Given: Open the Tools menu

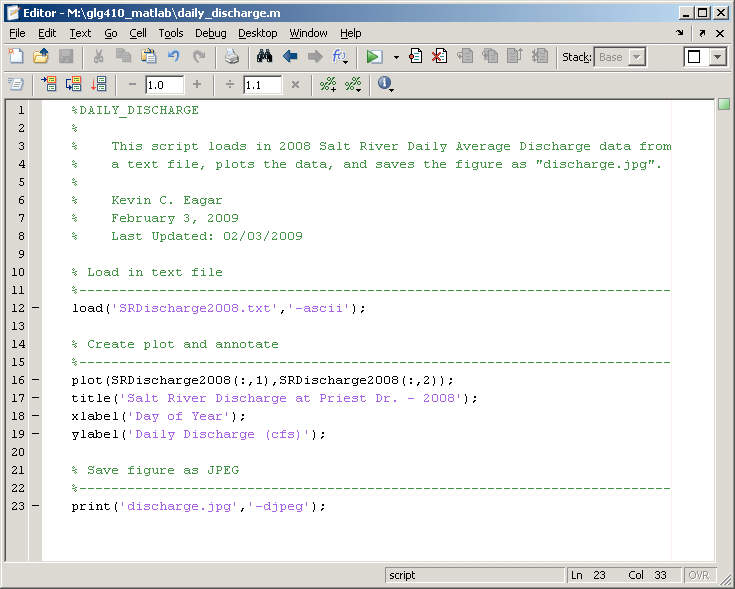Looking at the screenshot, I should [x=171, y=33].
